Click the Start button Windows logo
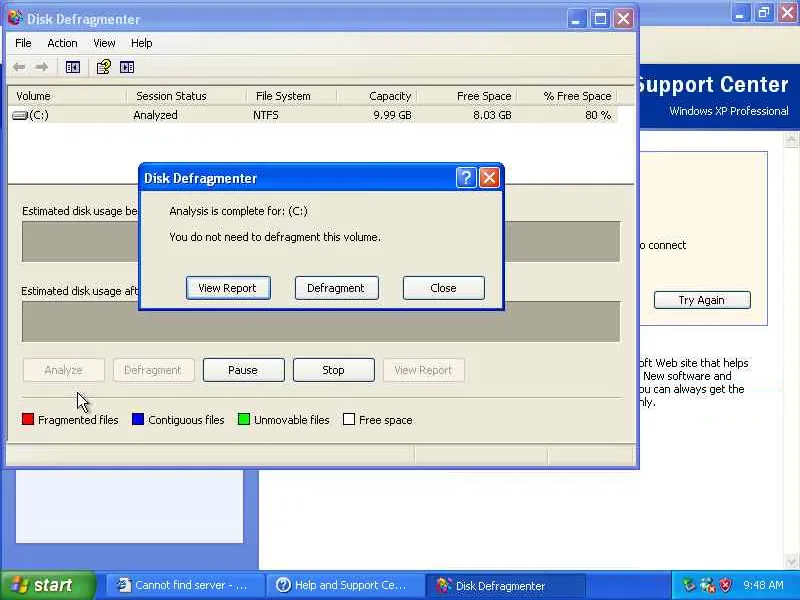The image size is (800, 600). 20,585
